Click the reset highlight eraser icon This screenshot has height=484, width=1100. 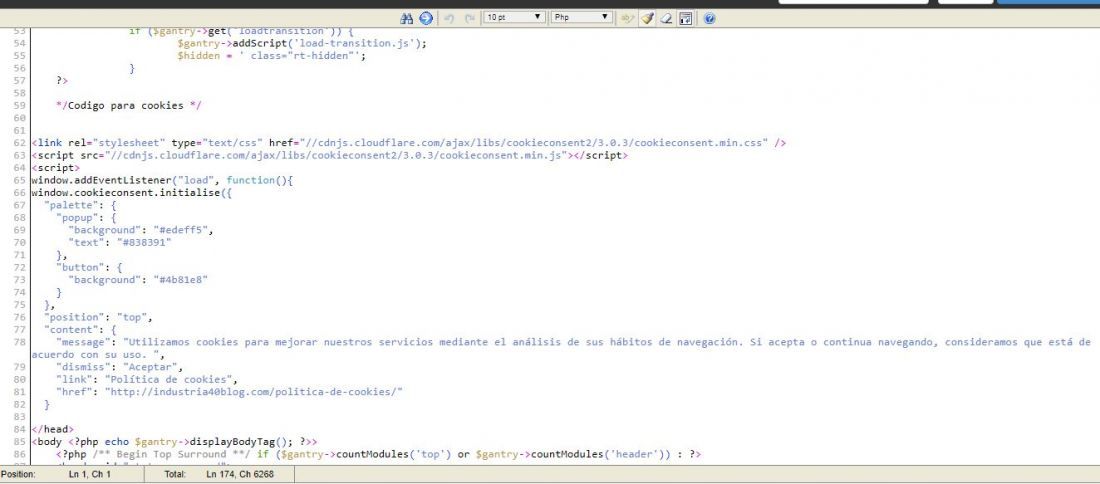pyautogui.click(x=666, y=18)
